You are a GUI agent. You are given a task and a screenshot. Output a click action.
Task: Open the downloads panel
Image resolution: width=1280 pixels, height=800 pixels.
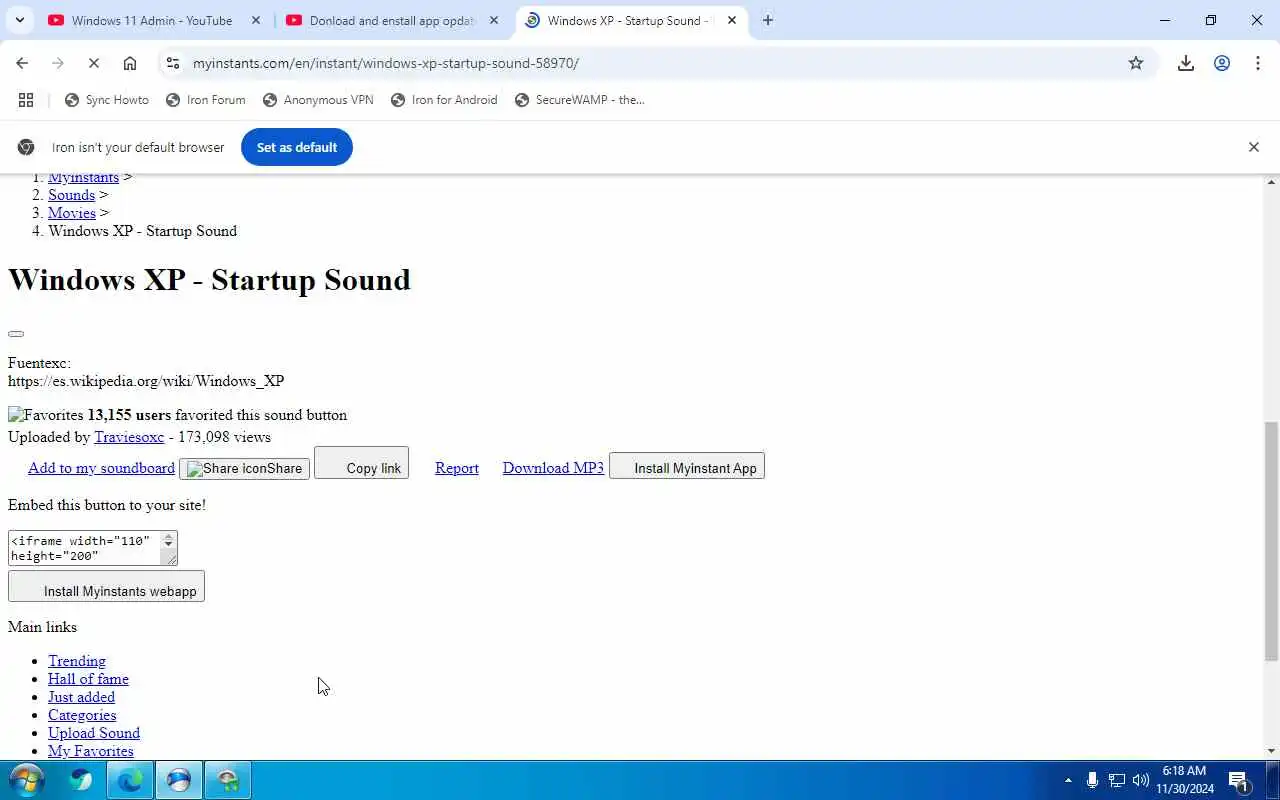(x=1186, y=63)
